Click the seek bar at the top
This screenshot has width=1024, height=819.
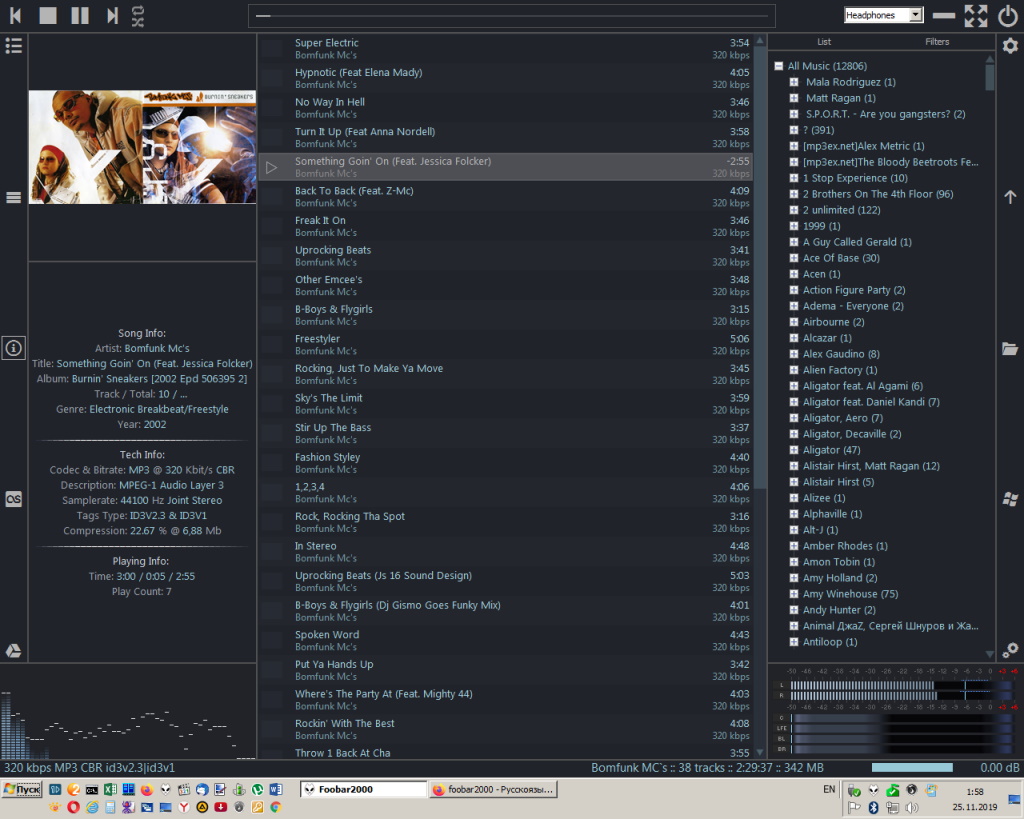pos(512,16)
